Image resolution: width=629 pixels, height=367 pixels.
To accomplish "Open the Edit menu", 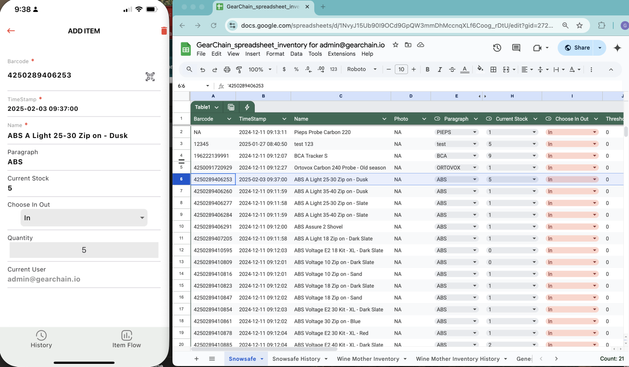I will [216, 54].
